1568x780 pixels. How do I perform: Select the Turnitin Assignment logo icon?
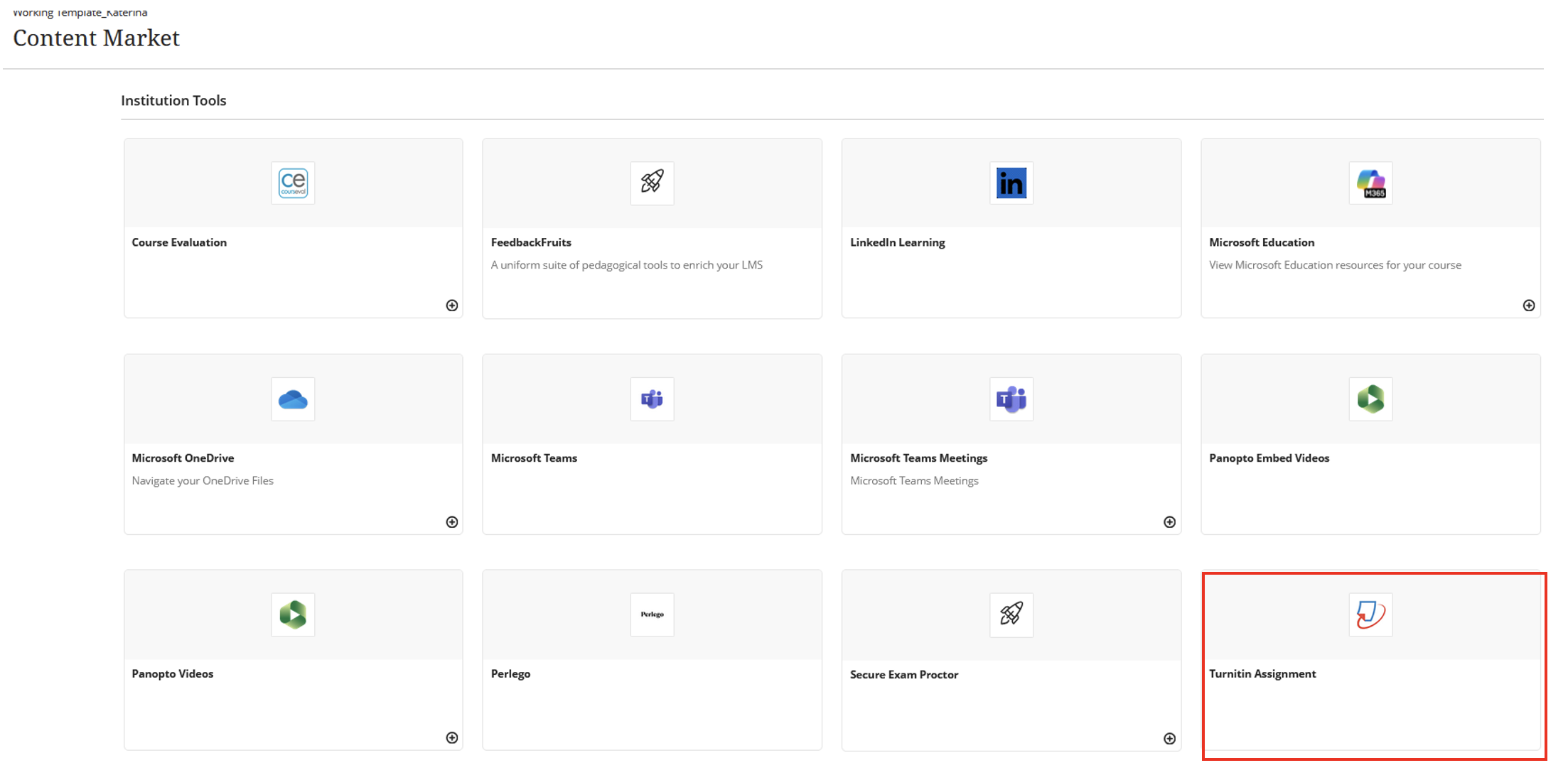(1370, 614)
